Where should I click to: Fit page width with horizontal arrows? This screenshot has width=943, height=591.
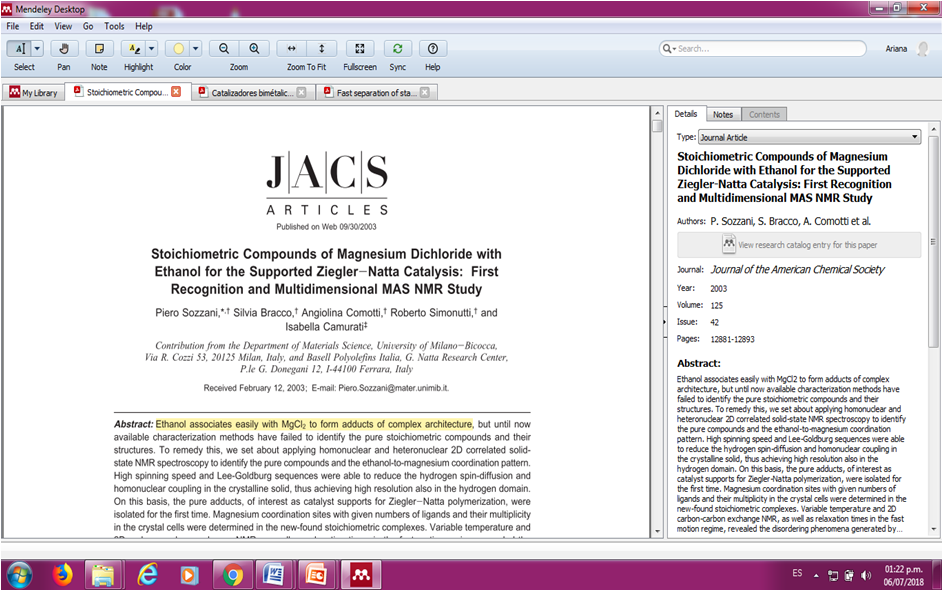click(292, 49)
